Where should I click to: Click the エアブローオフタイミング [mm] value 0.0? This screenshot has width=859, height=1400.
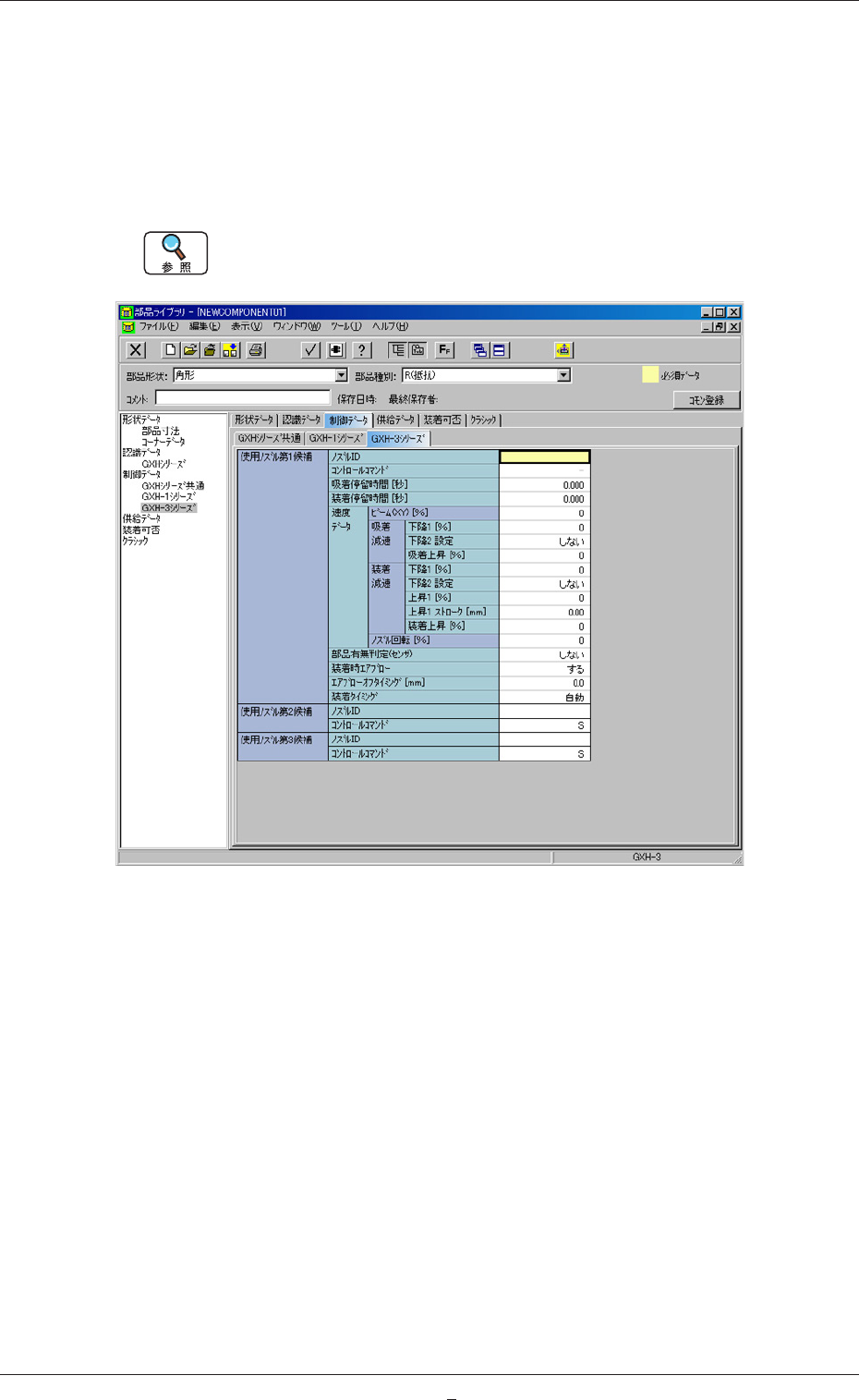pyautogui.click(x=544, y=683)
